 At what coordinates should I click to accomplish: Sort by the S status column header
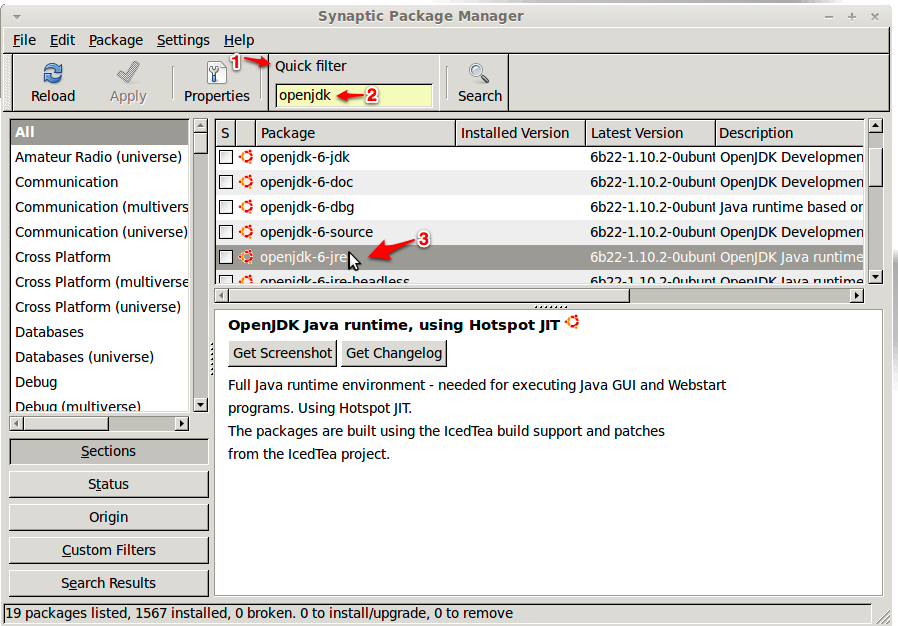pos(226,133)
